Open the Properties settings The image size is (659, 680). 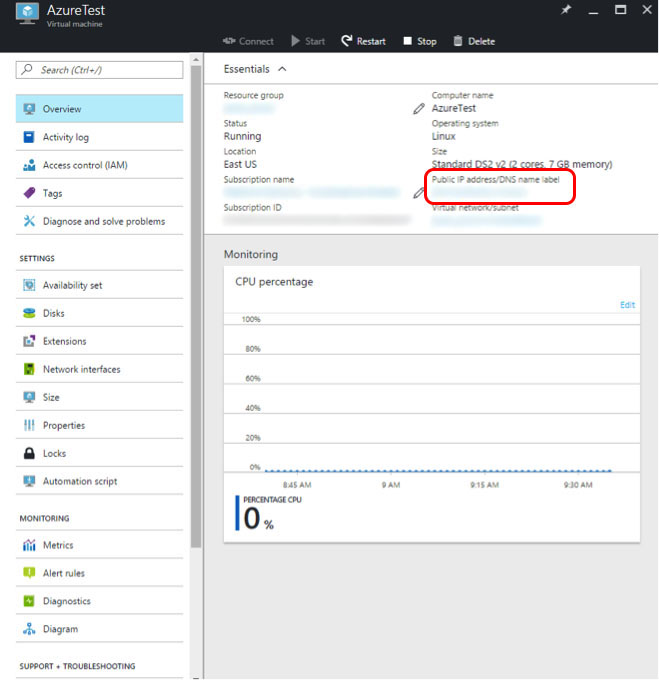tap(99, 425)
